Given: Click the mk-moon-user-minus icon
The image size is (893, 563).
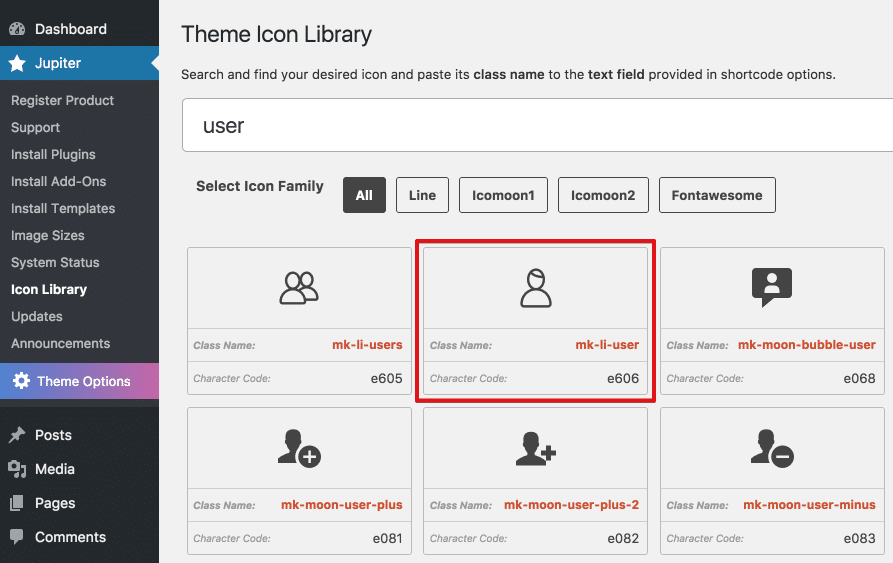Looking at the screenshot, I should 771,448.
